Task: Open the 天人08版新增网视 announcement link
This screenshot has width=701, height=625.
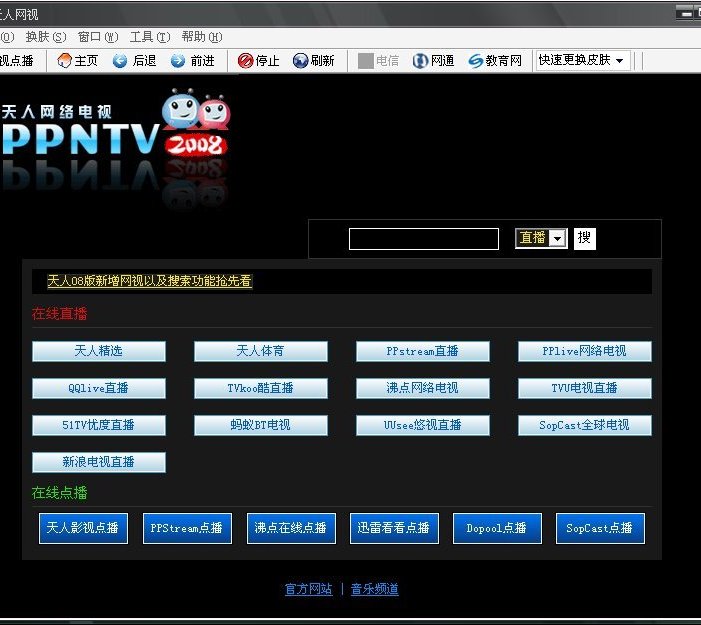Action: tap(150, 281)
